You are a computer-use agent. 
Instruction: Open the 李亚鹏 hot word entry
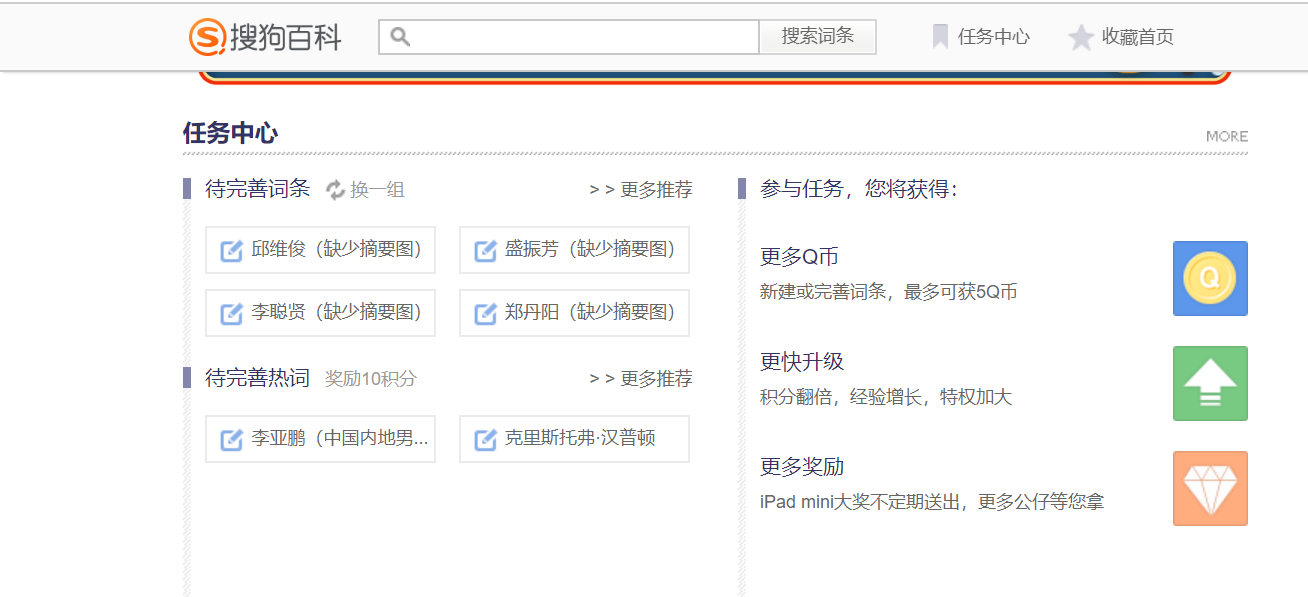[320, 438]
